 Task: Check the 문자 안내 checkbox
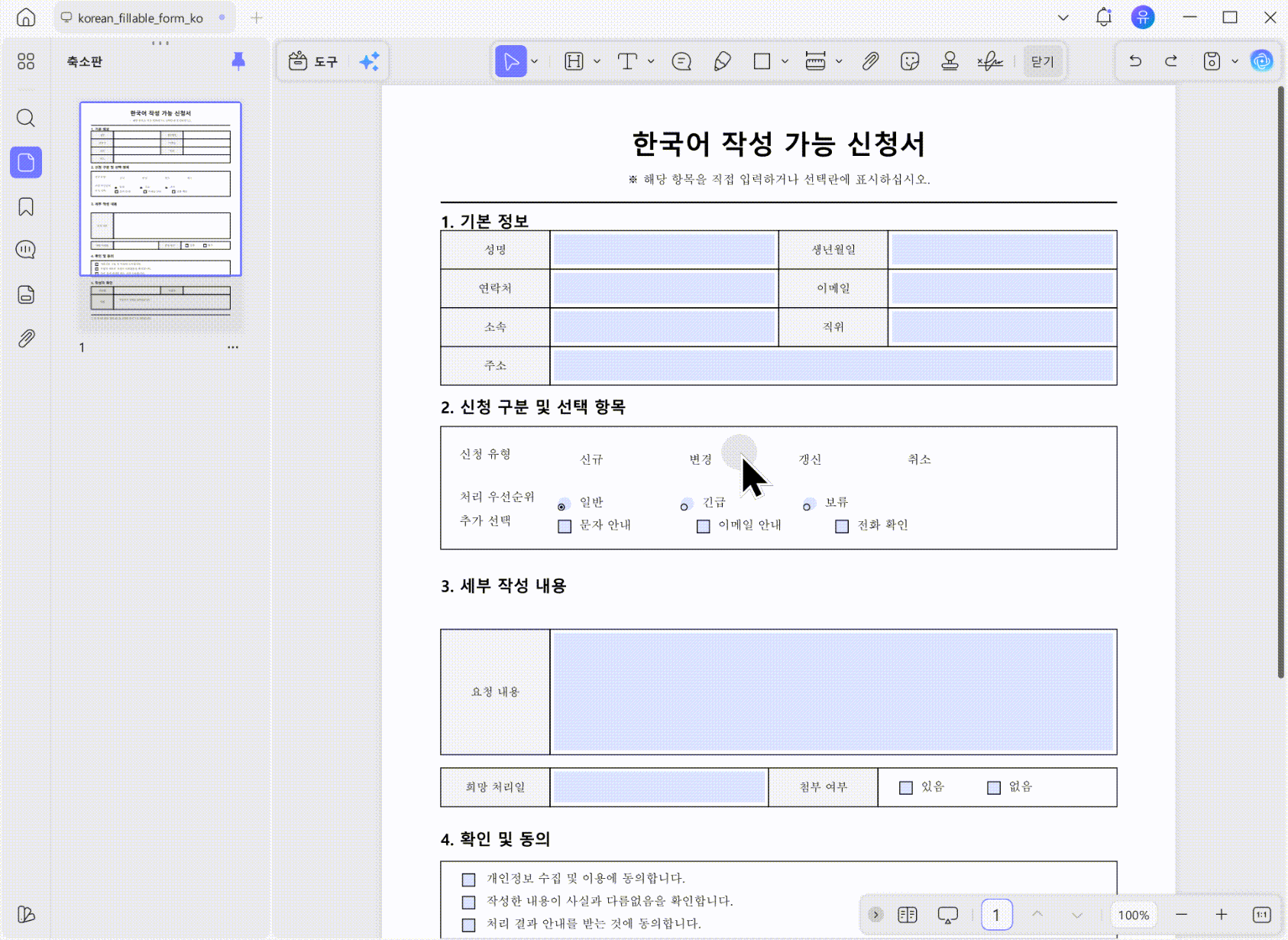565,526
